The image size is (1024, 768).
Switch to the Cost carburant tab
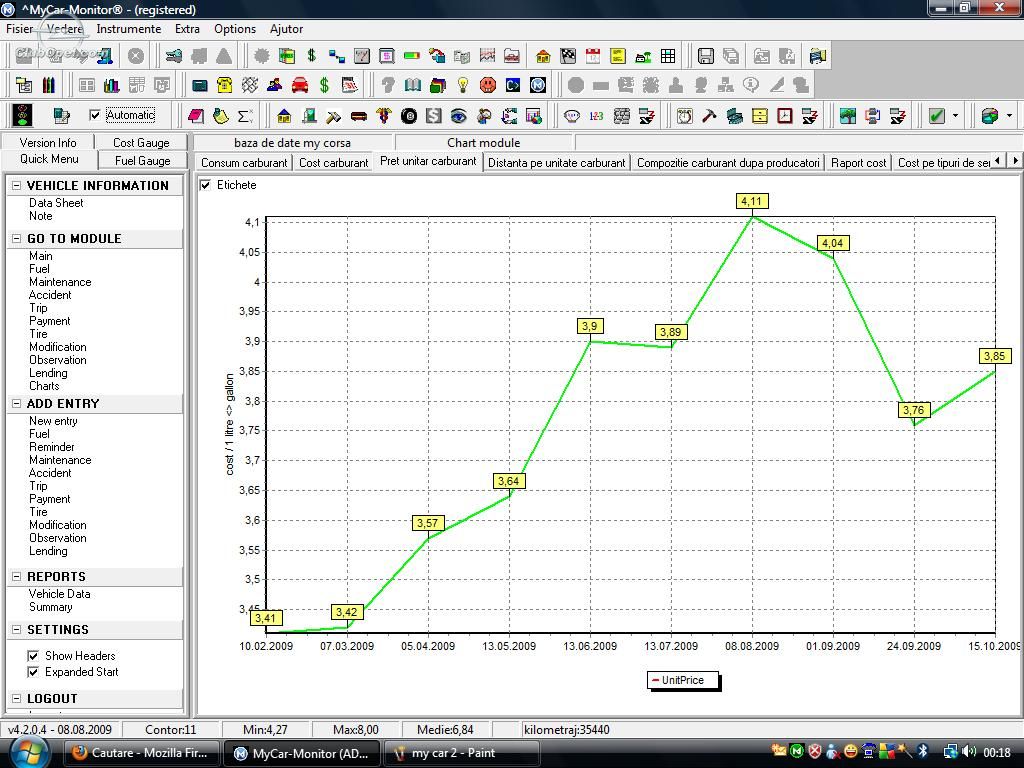pos(334,163)
